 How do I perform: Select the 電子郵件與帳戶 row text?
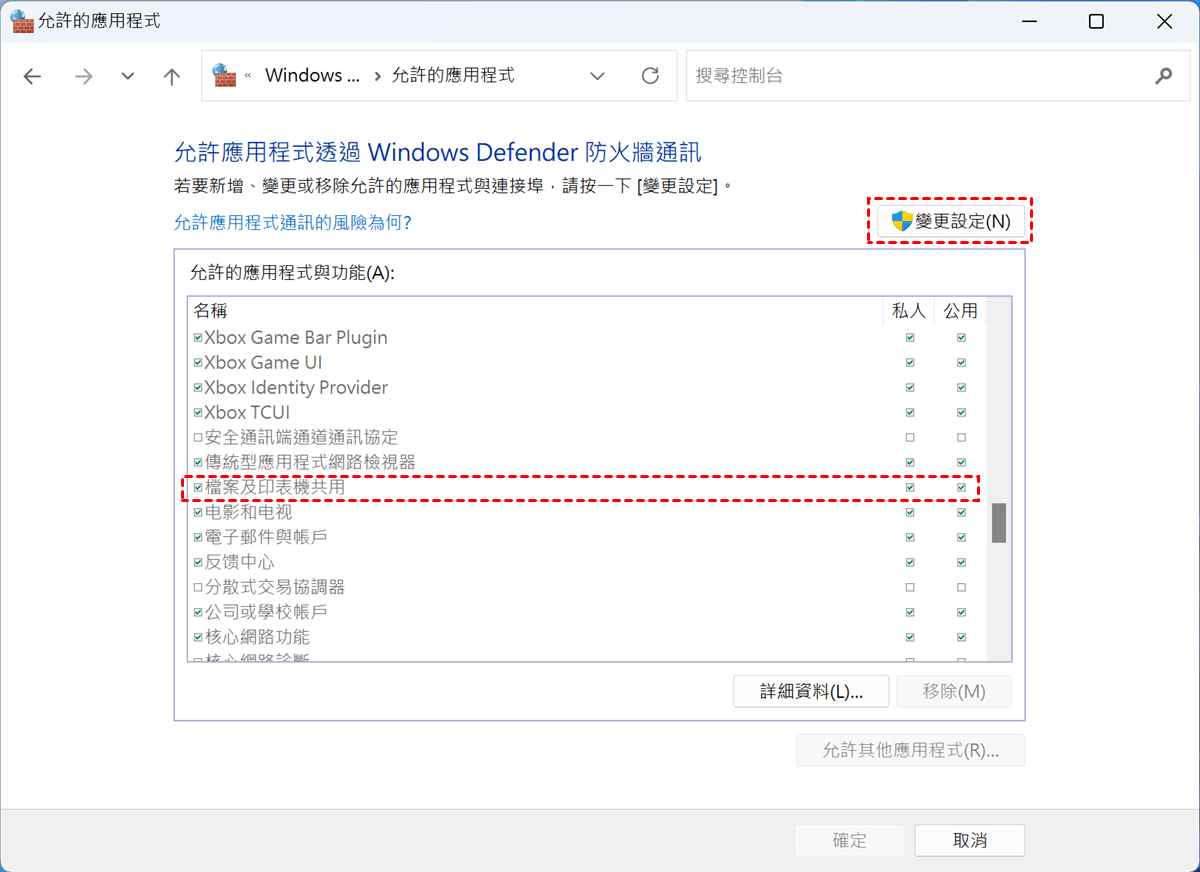(266, 537)
